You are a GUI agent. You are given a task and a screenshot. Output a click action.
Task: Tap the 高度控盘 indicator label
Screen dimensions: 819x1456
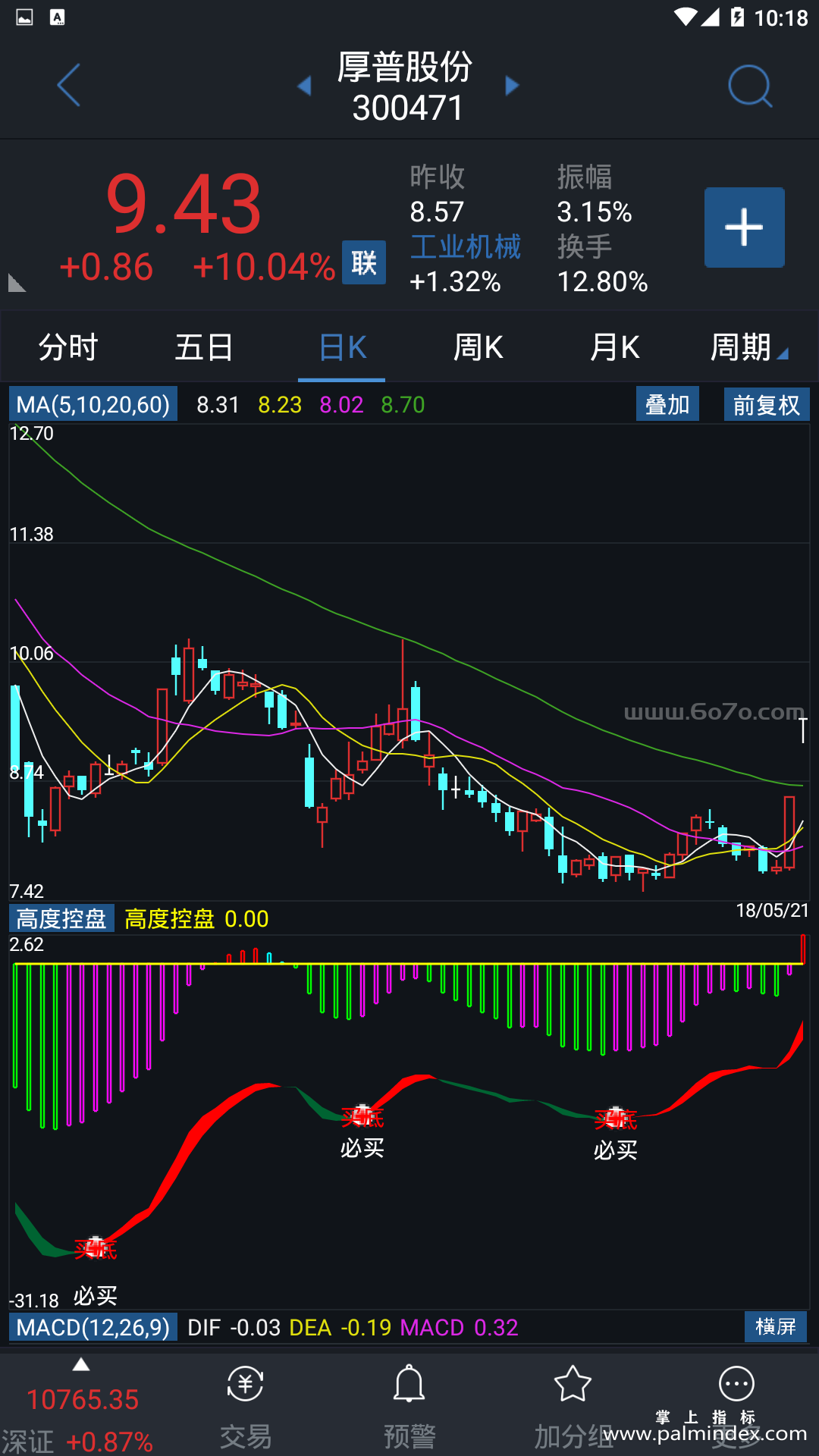coord(61,918)
